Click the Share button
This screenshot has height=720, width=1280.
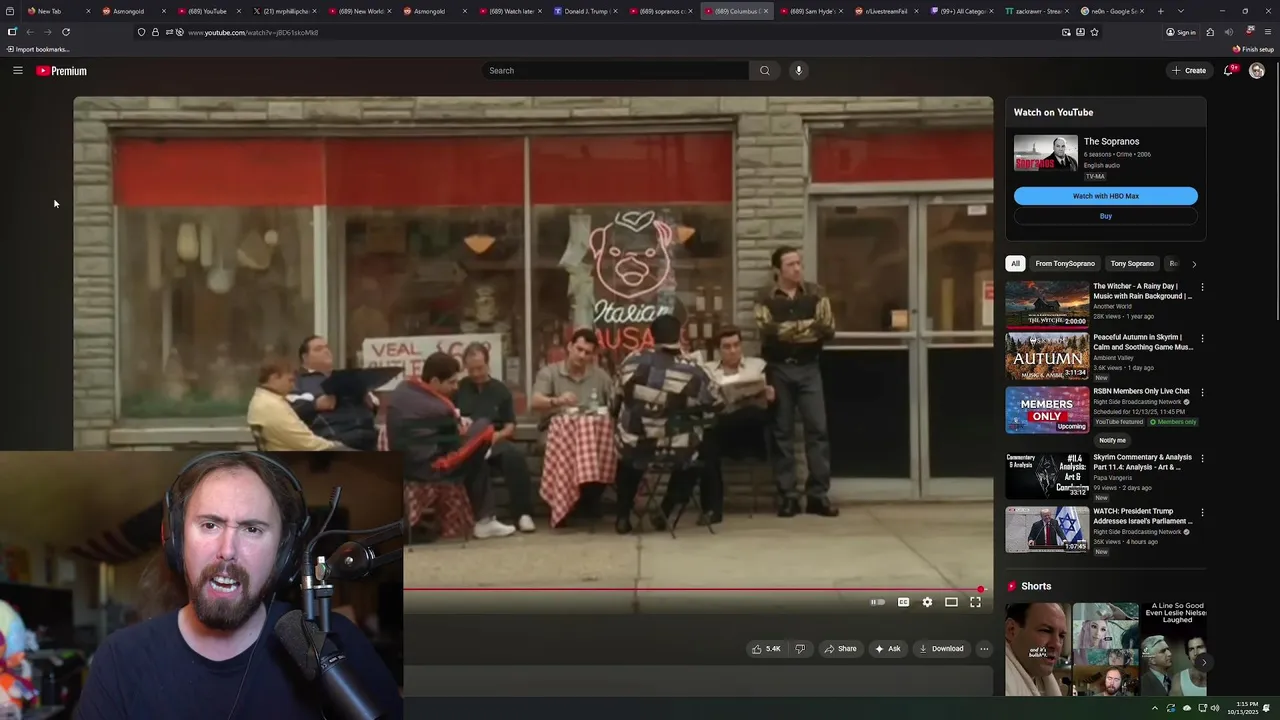click(x=840, y=649)
